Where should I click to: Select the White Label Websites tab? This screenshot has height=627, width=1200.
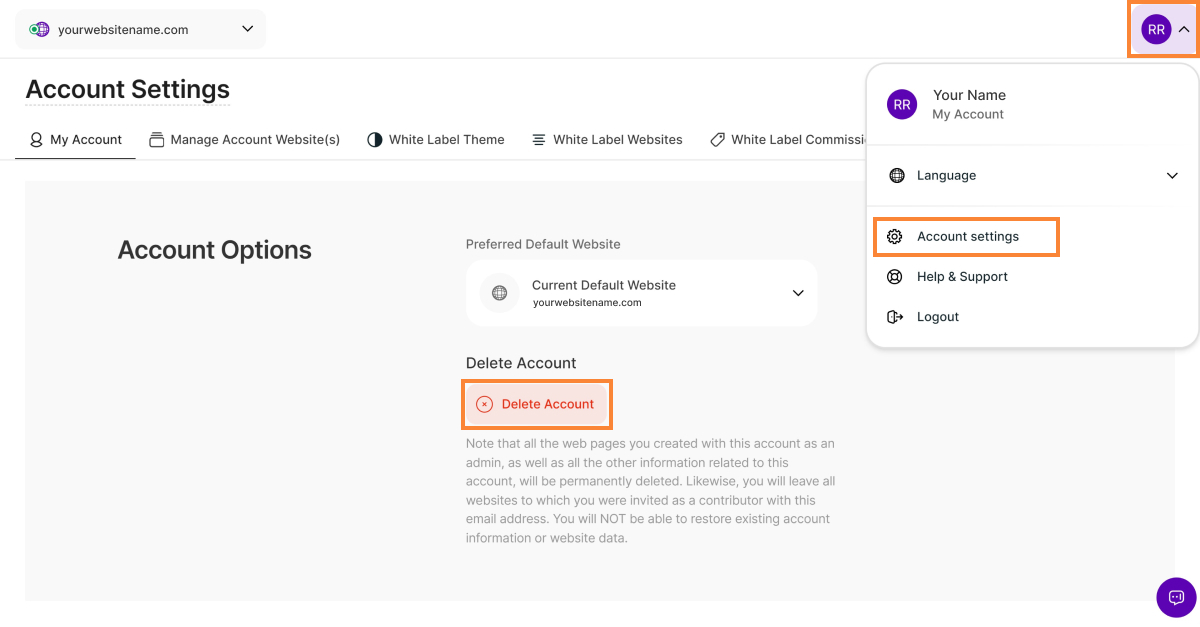pyautogui.click(x=607, y=140)
